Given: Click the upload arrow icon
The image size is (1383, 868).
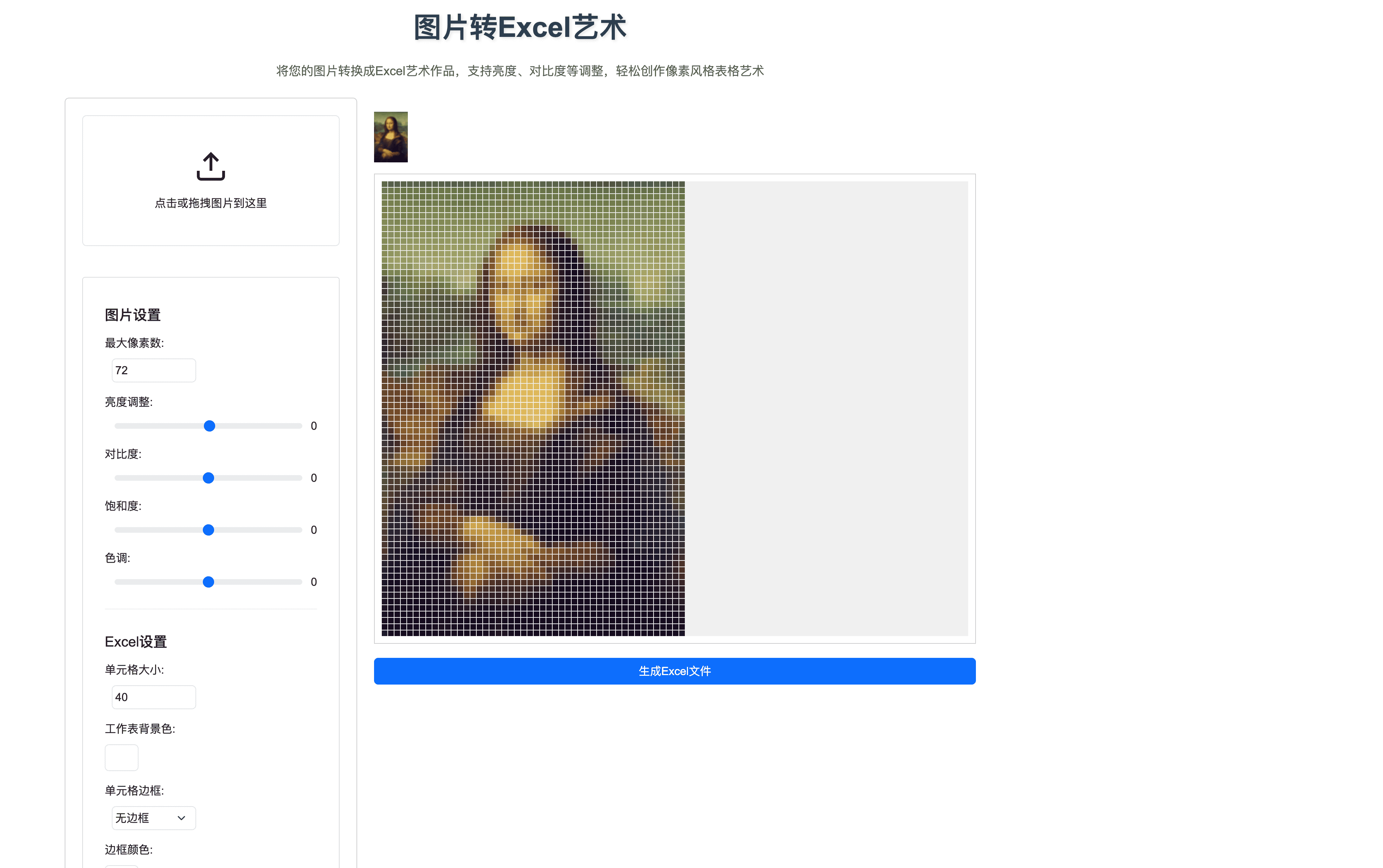Looking at the screenshot, I should [211, 167].
